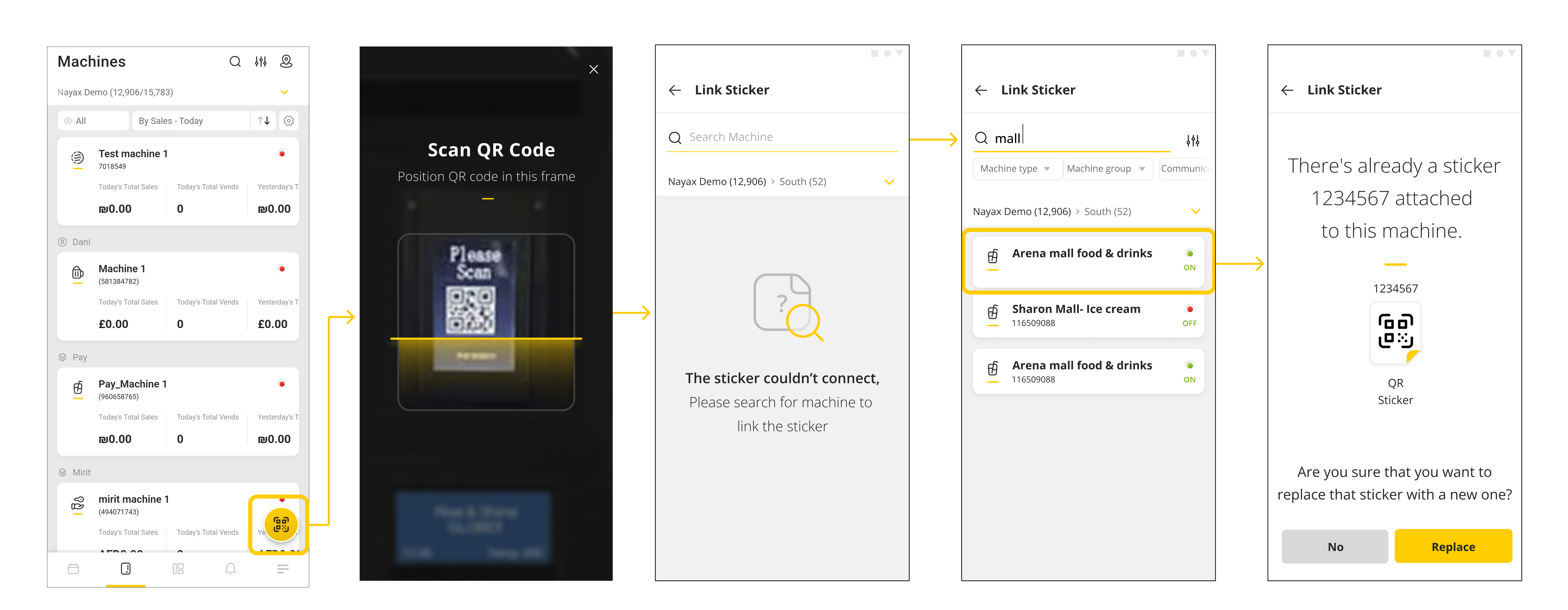Tap OFF status of Sharon Mall- Ice cream
Viewport: 1568px width, 610px height.
point(1189,323)
